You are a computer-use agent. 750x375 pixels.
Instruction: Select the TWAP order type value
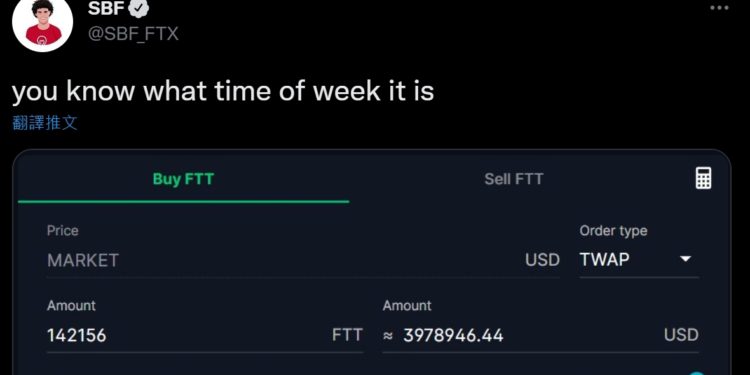tap(604, 260)
